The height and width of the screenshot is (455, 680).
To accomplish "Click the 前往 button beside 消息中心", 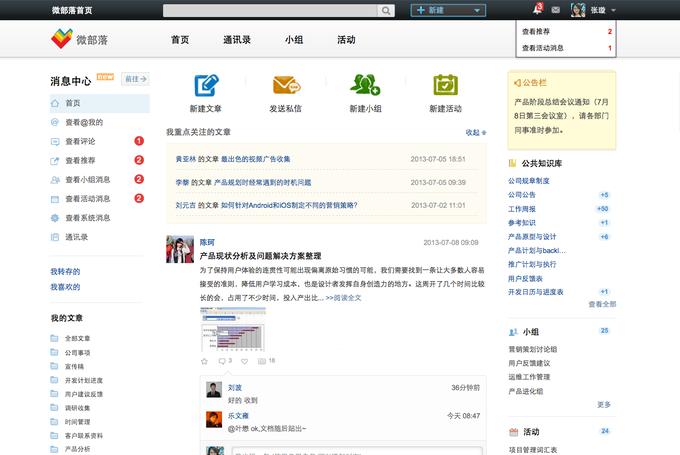I will [135, 79].
